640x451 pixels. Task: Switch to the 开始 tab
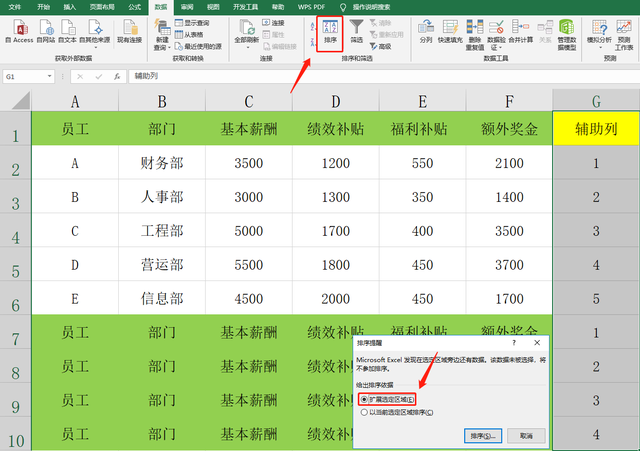43,7
